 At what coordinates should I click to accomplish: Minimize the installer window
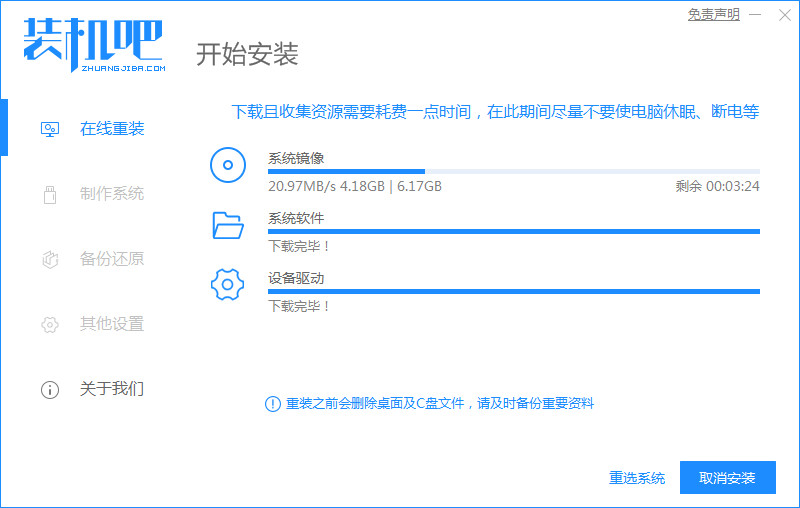pyautogui.click(x=756, y=15)
